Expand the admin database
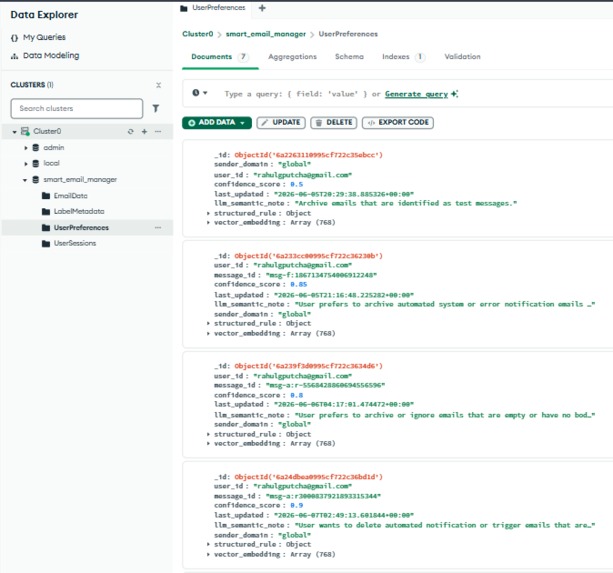 point(26,148)
